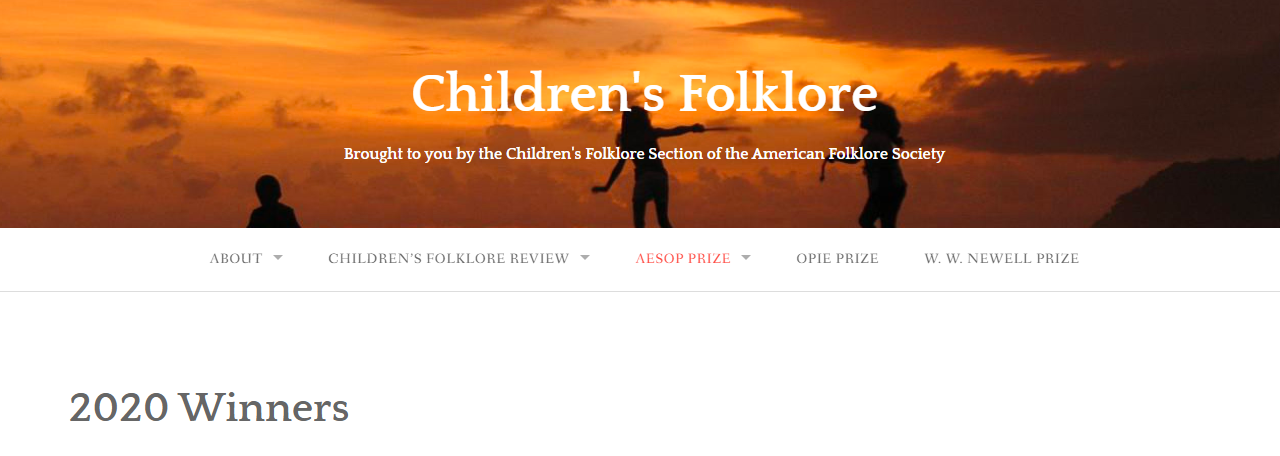Click the site tagline starting "Brought to you"

click(644, 154)
